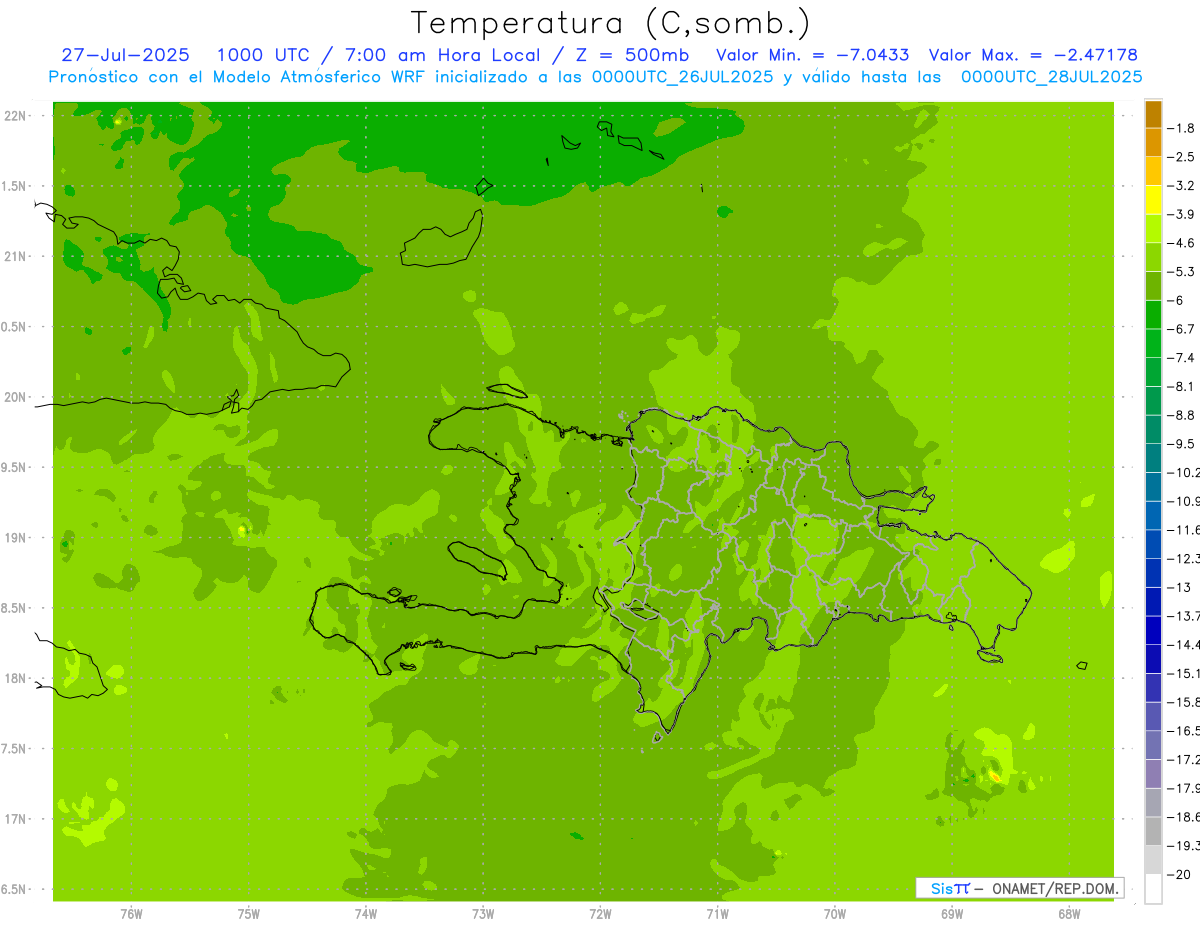Pick the green swatch between -6 and -6.7
This screenshot has height=927, width=1200.
tap(1153, 314)
